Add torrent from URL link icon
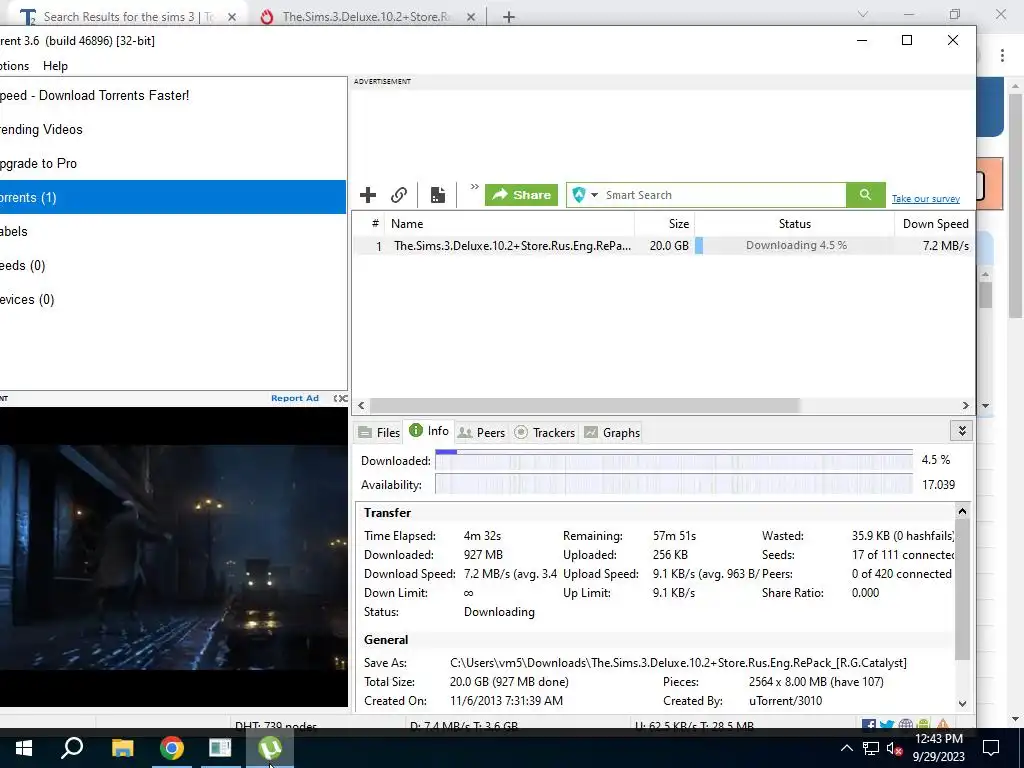The height and width of the screenshot is (768, 1024). coord(399,195)
